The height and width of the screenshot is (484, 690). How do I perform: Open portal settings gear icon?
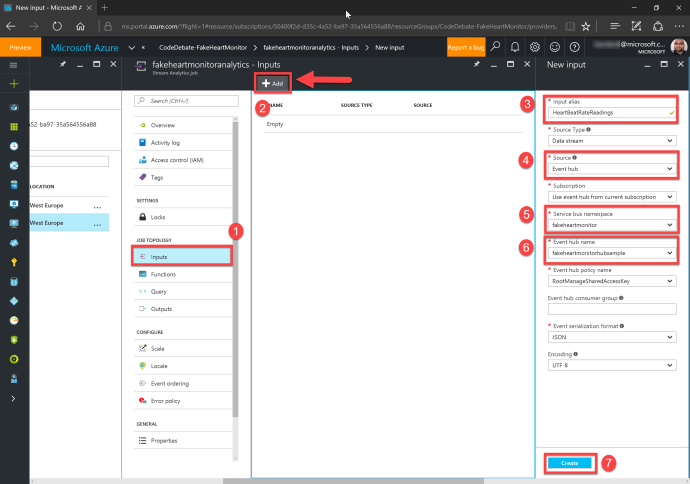(x=535, y=47)
